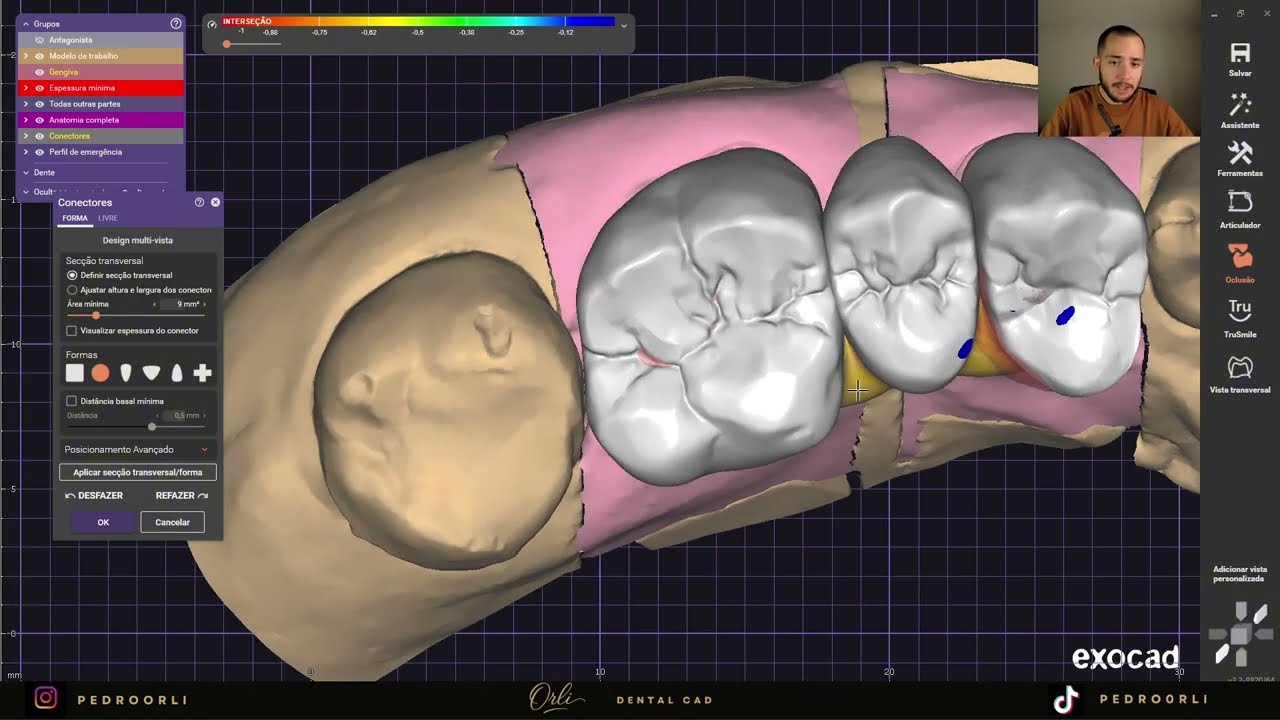The height and width of the screenshot is (720, 1280).
Task: Switch to the FORMA tab
Action: point(75,218)
